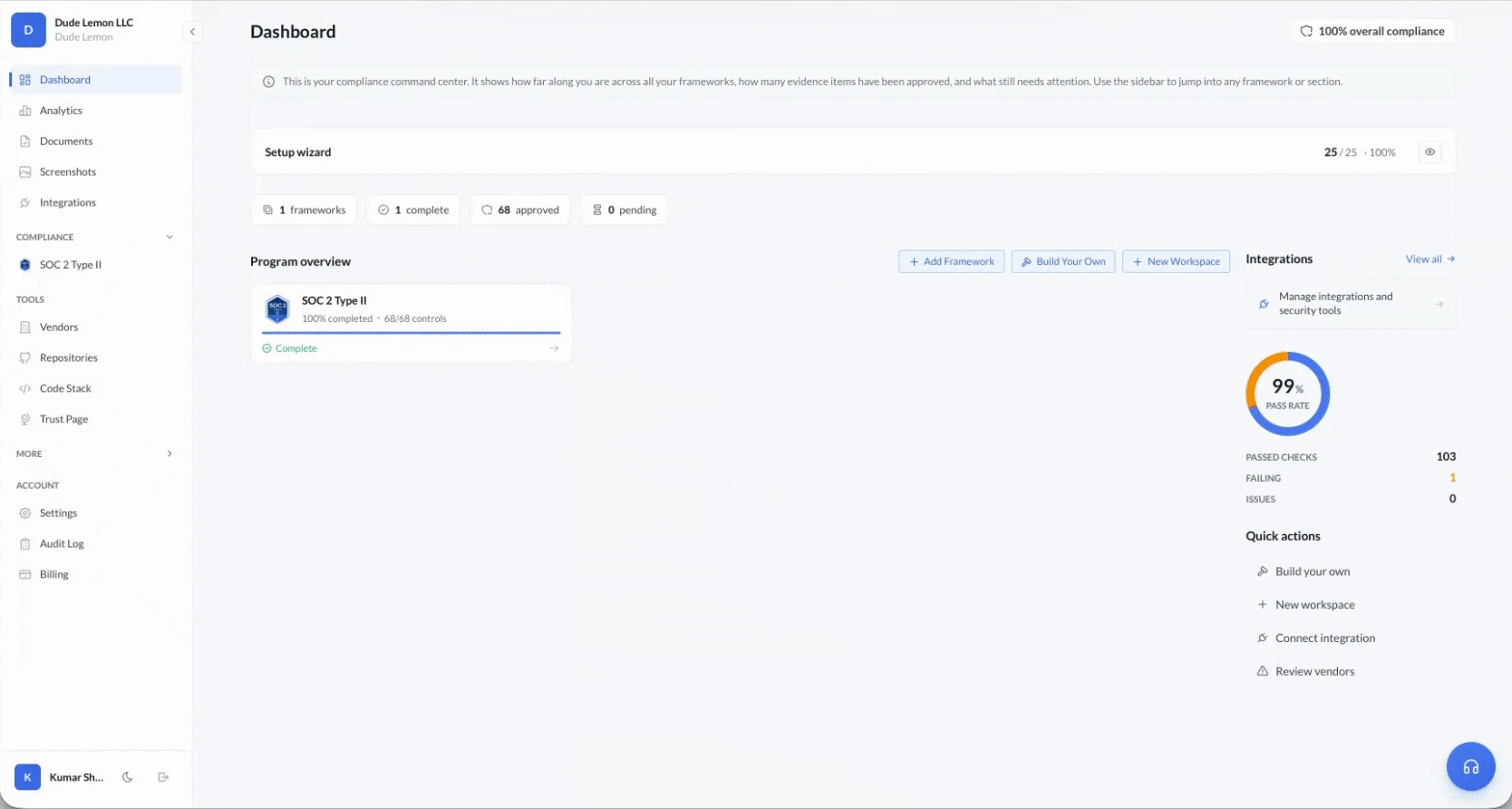Choose Connect integration quick action

click(1316, 638)
